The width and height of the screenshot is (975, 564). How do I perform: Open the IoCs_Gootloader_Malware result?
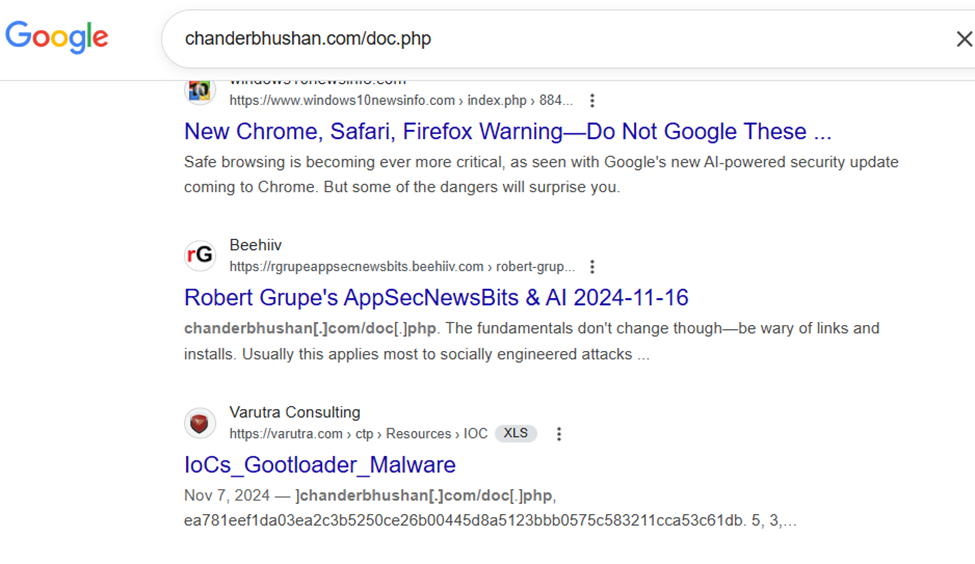click(320, 465)
